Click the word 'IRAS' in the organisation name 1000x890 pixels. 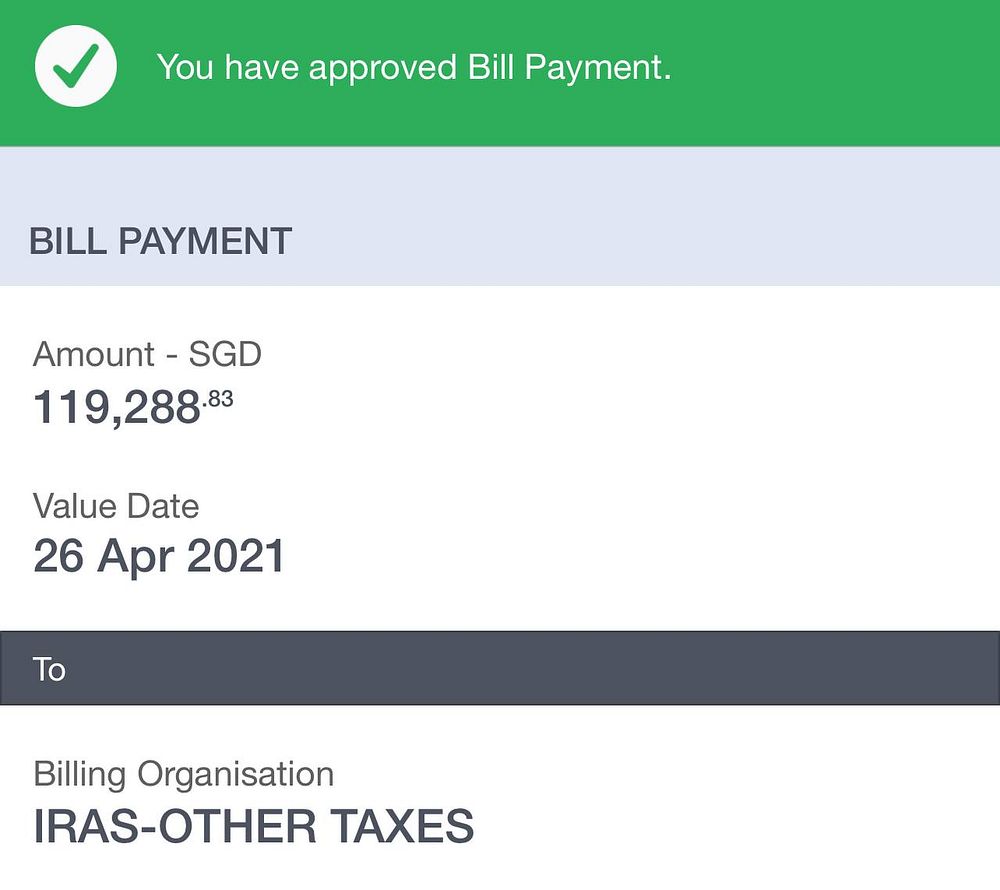coord(84,826)
